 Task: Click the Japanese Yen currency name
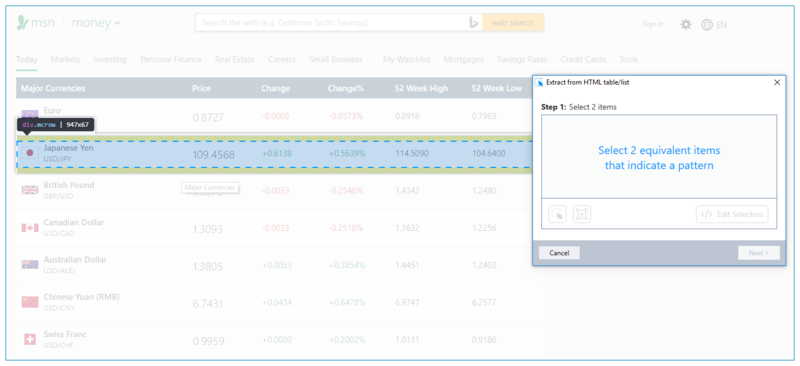pos(68,148)
